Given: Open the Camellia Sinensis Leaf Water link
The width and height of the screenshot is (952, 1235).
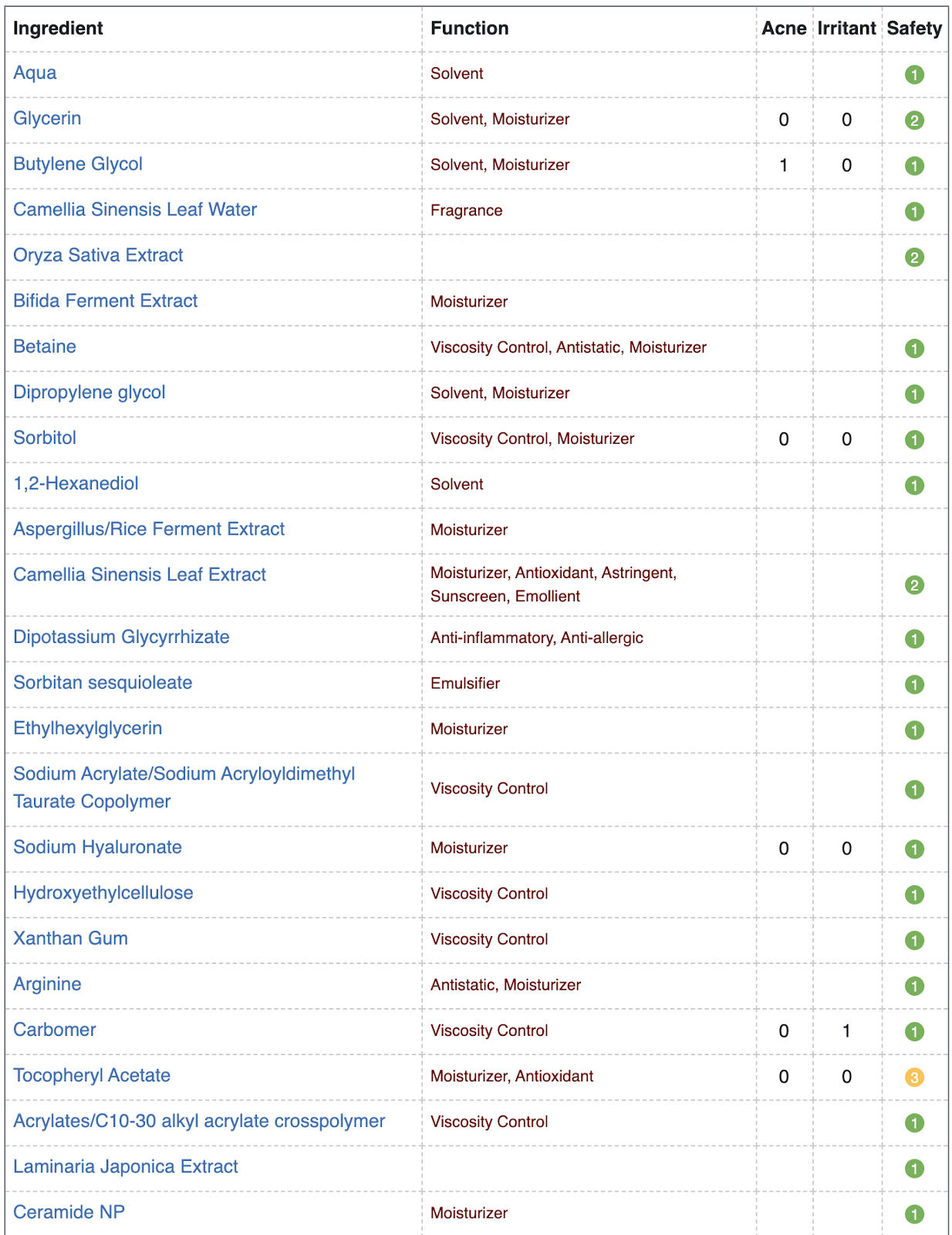Looking at the screenshot, I should [x=135, y=210].
